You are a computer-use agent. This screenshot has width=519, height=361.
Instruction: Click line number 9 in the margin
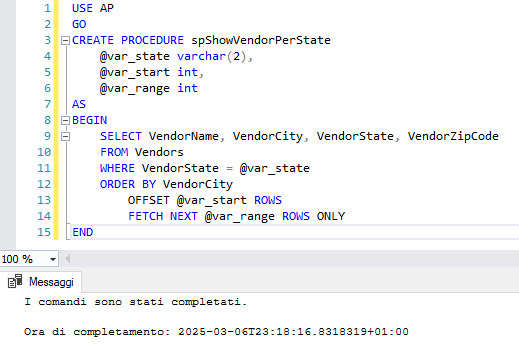[x=48, y=136]
